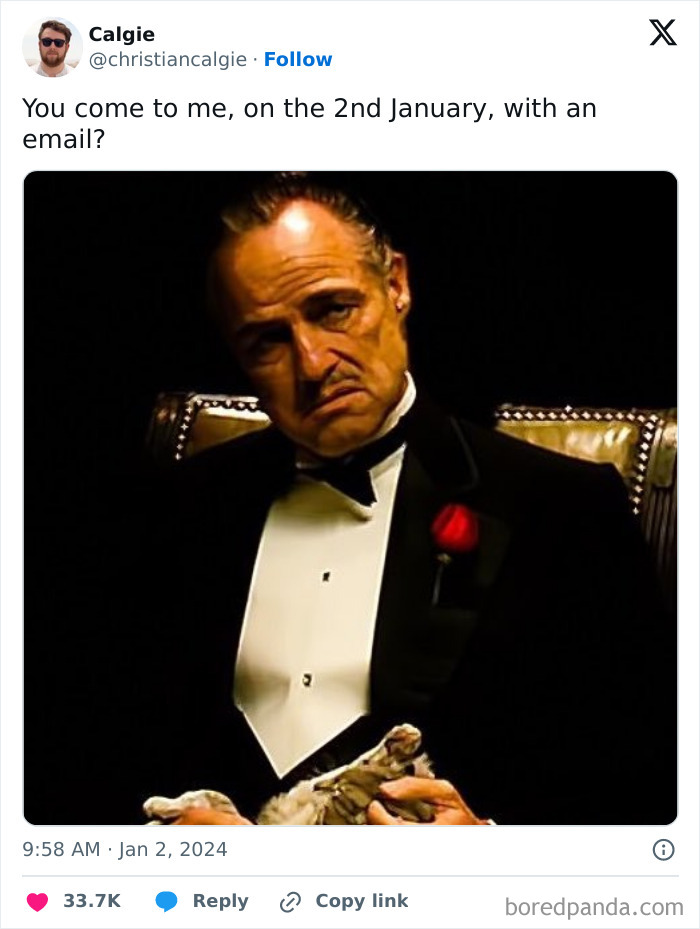Like the tweet with the heart icon

(x=37, y=902)
